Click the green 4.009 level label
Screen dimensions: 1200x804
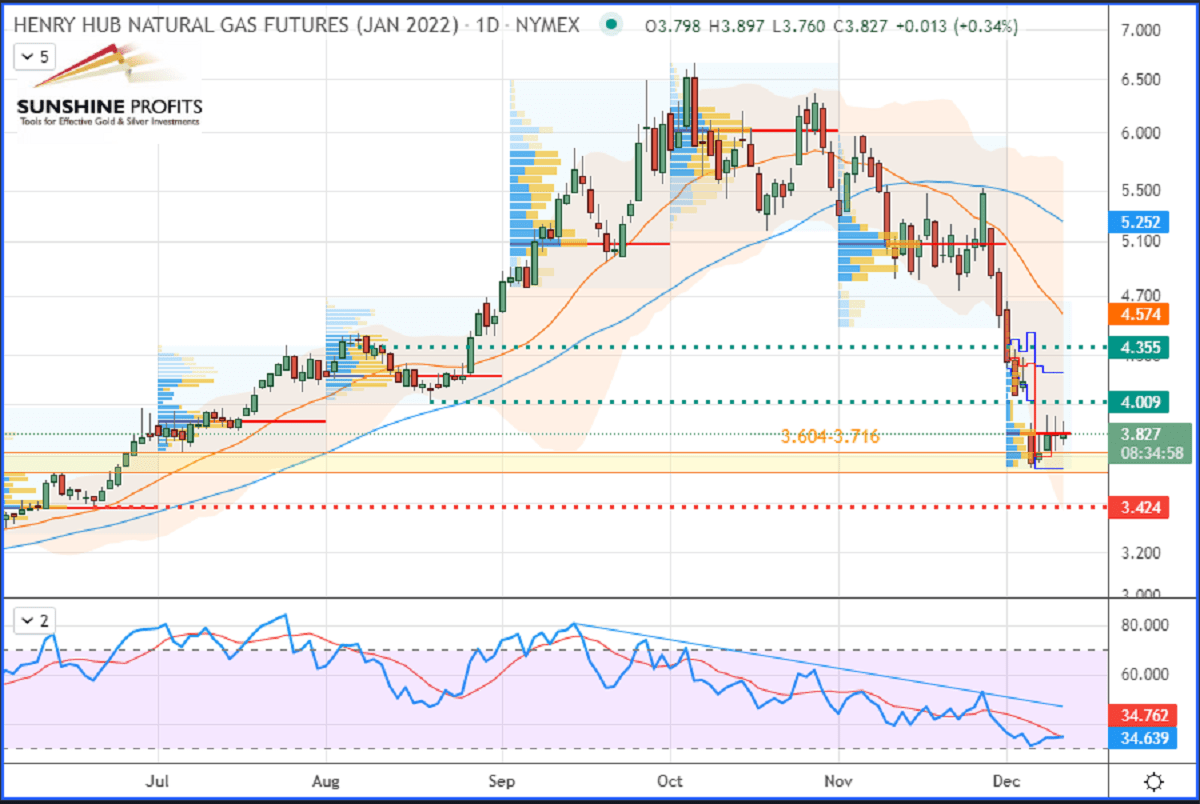click(x=1140, y=404)
